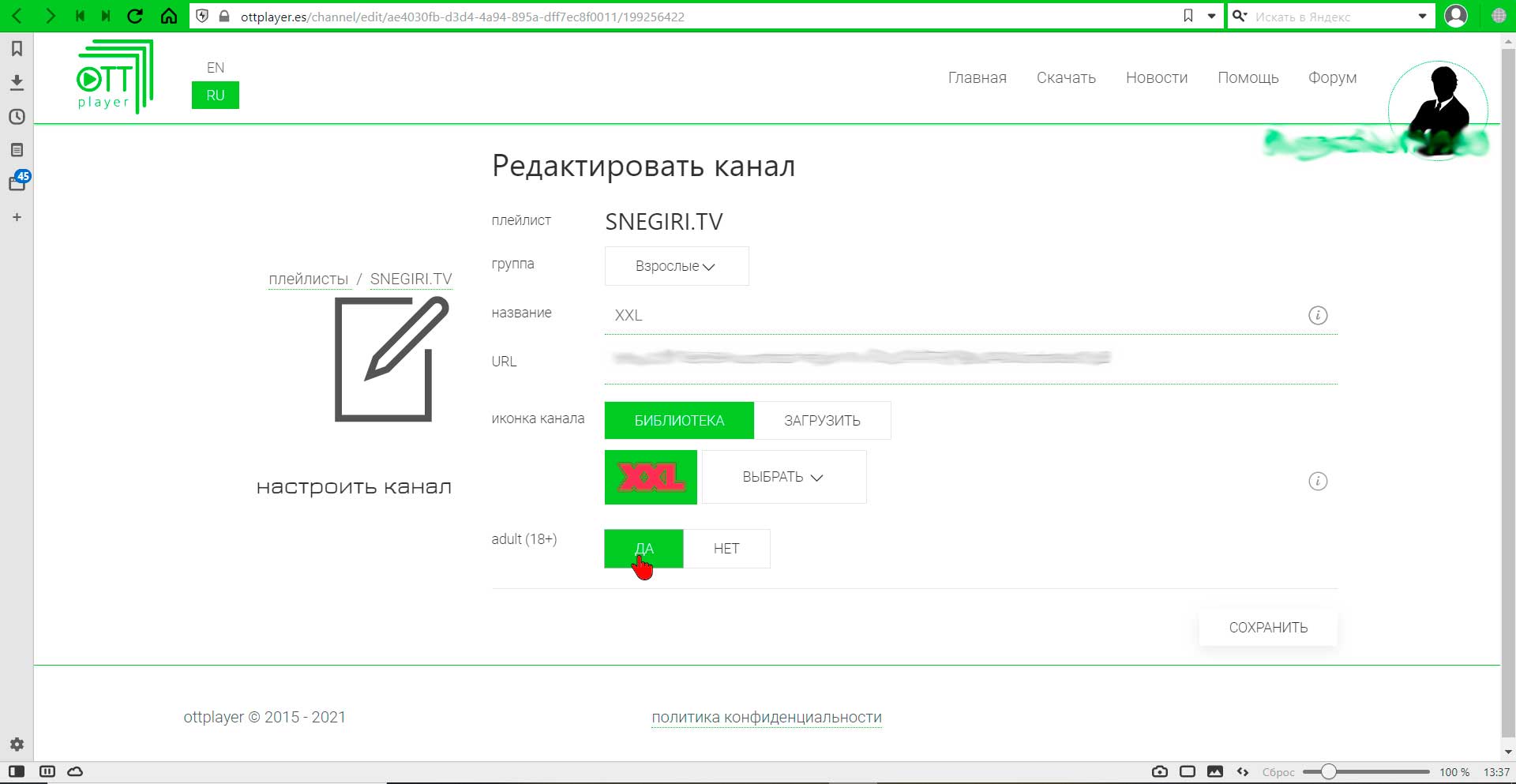Go back with the browser back arrow

pyautogui.click(x=17, y=16)
